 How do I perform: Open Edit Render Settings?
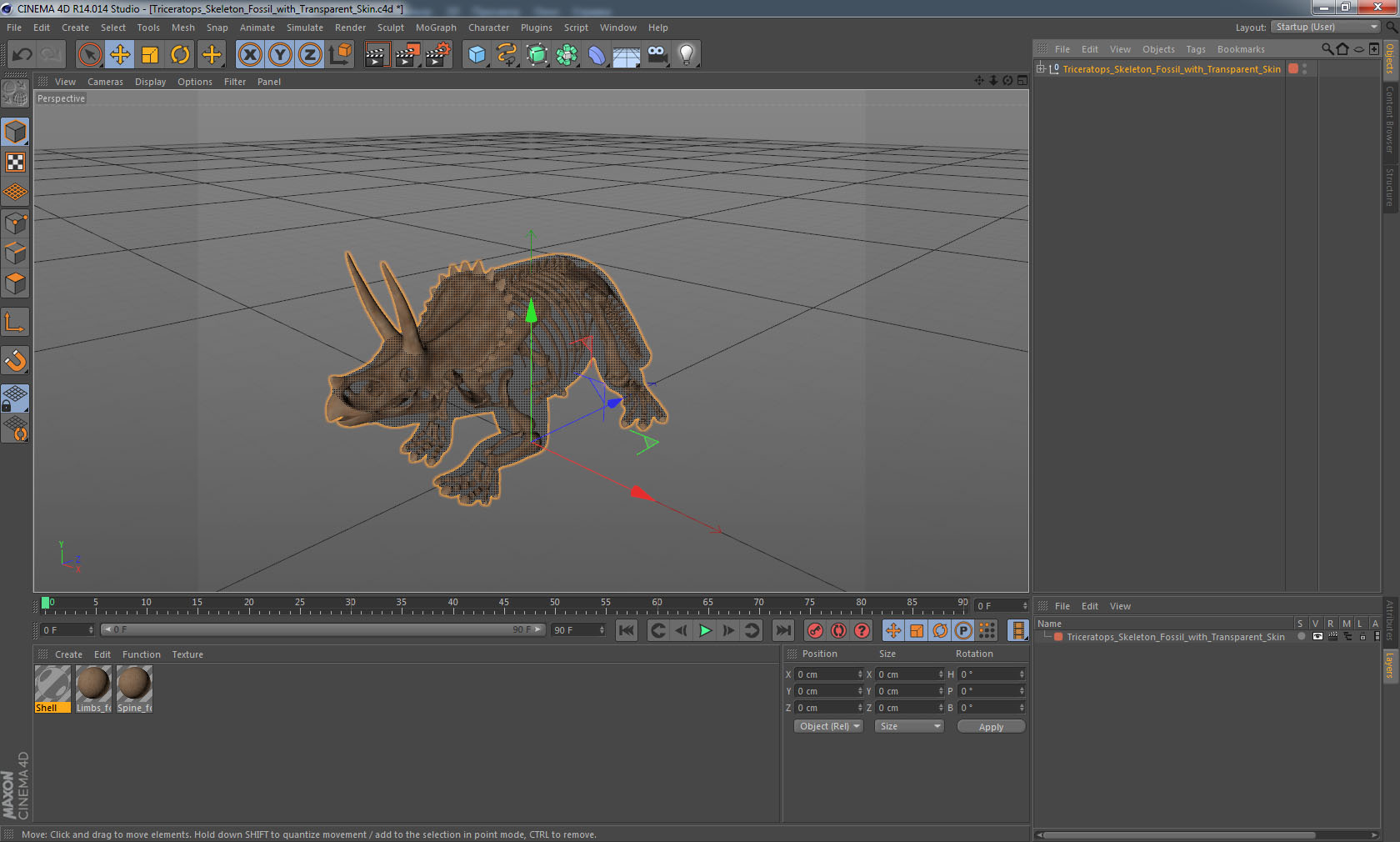click(438, 55)
